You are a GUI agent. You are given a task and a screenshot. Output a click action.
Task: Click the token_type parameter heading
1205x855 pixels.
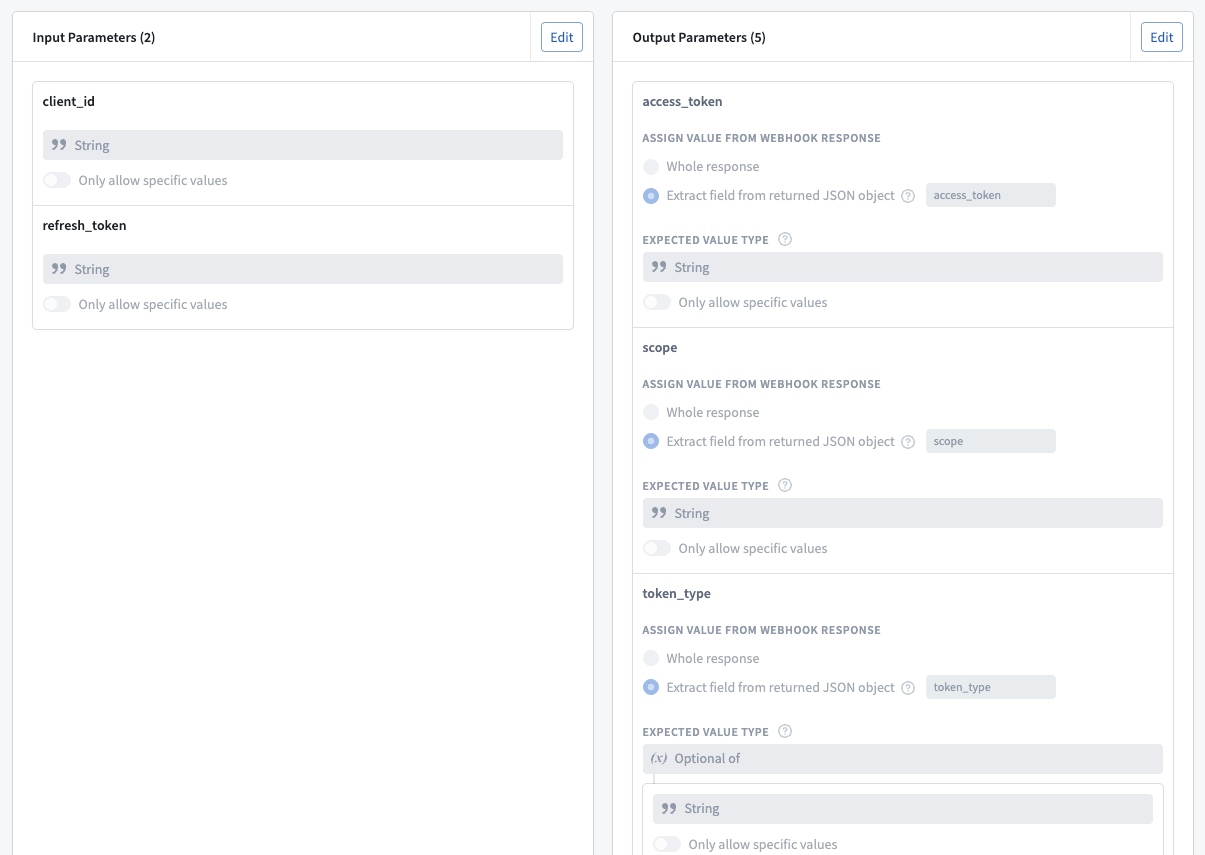[x=677, y=593]
